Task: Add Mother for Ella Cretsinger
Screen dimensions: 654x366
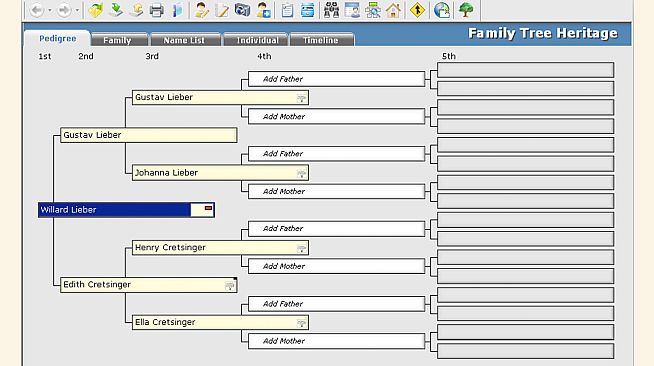Action: [337, 341]
